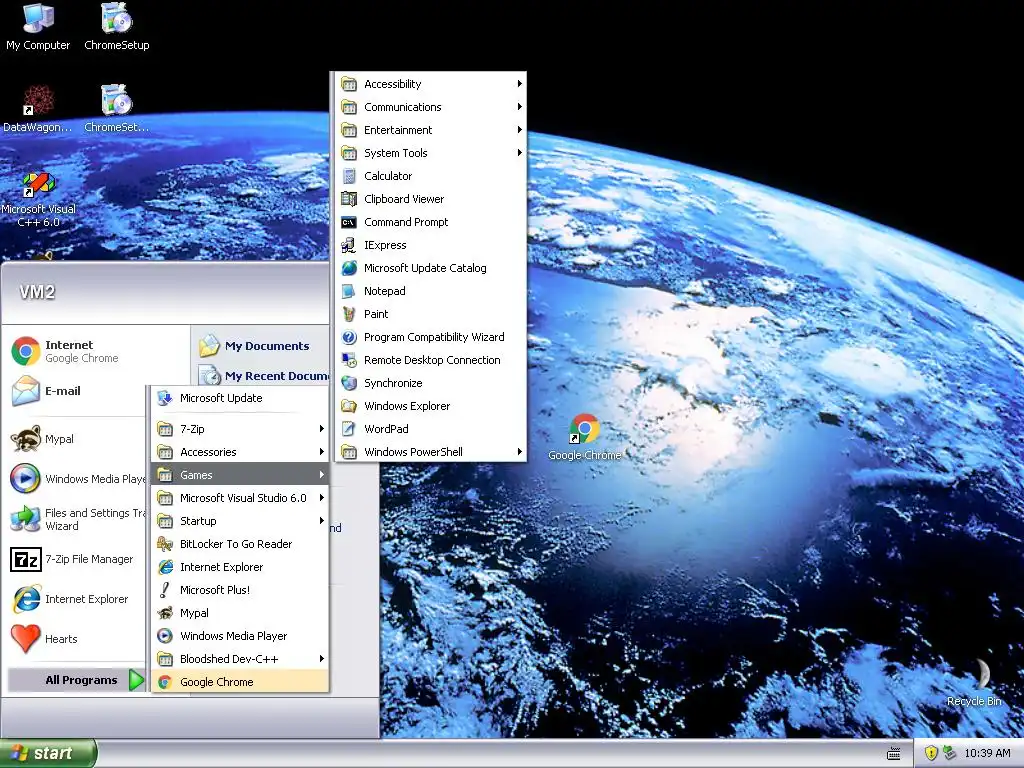Click the taskbar clock showing 10:39 AM
This screenshot has width=1024, height=768.
point(987,753)
